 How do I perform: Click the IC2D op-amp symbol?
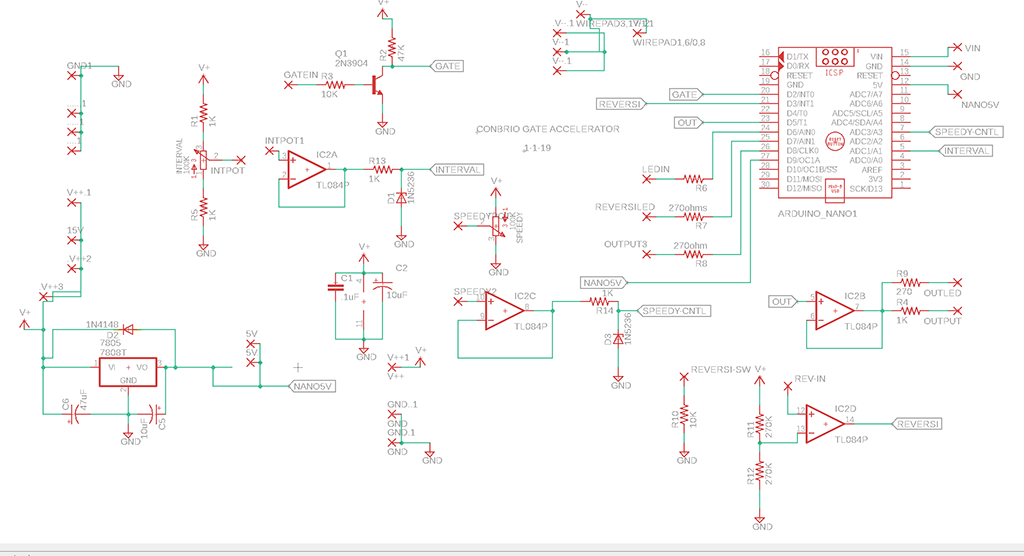824,422
